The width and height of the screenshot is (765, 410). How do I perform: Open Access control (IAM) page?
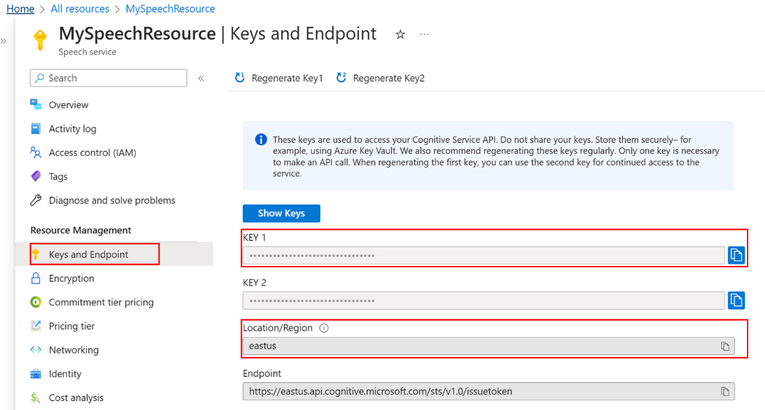(x=92, y=153)
